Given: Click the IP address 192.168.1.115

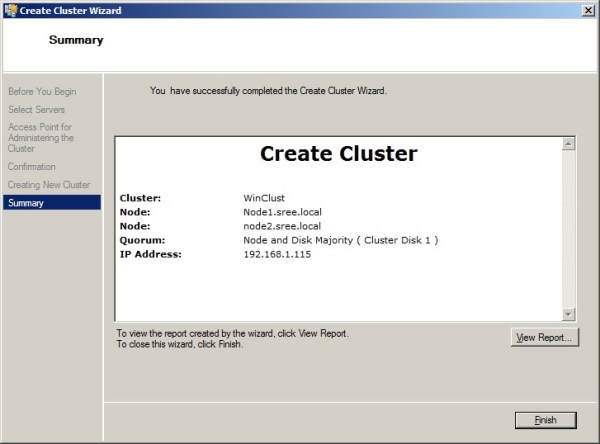Looking at the screenshot, I should [278, 254].
